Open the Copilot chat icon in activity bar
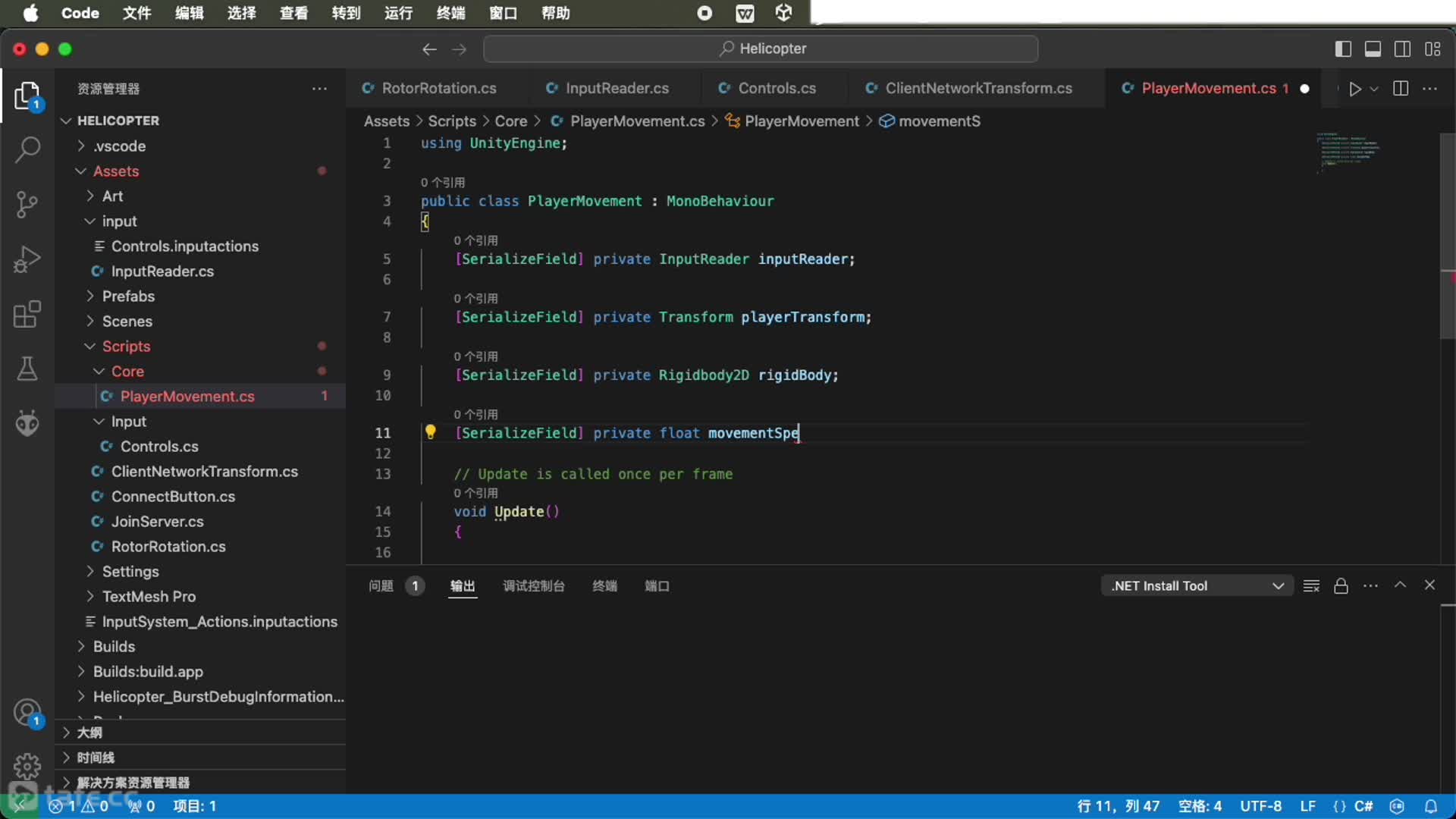The image size is (1456, 819). point(27,423)
